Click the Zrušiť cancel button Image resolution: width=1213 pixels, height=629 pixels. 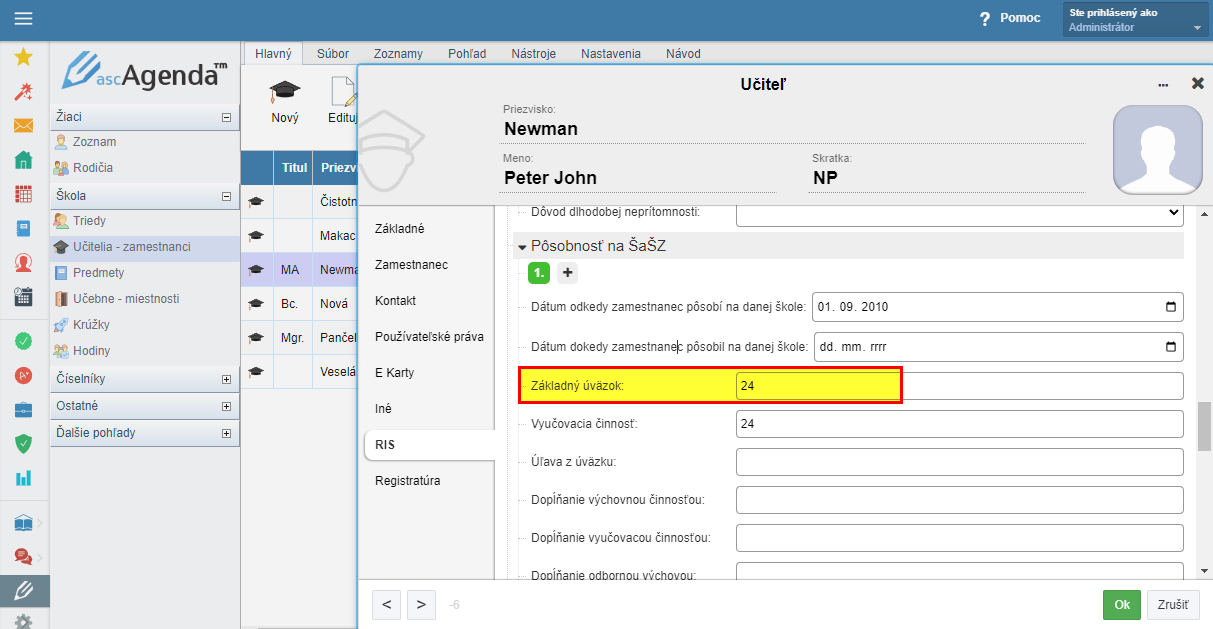point(1172,605)
